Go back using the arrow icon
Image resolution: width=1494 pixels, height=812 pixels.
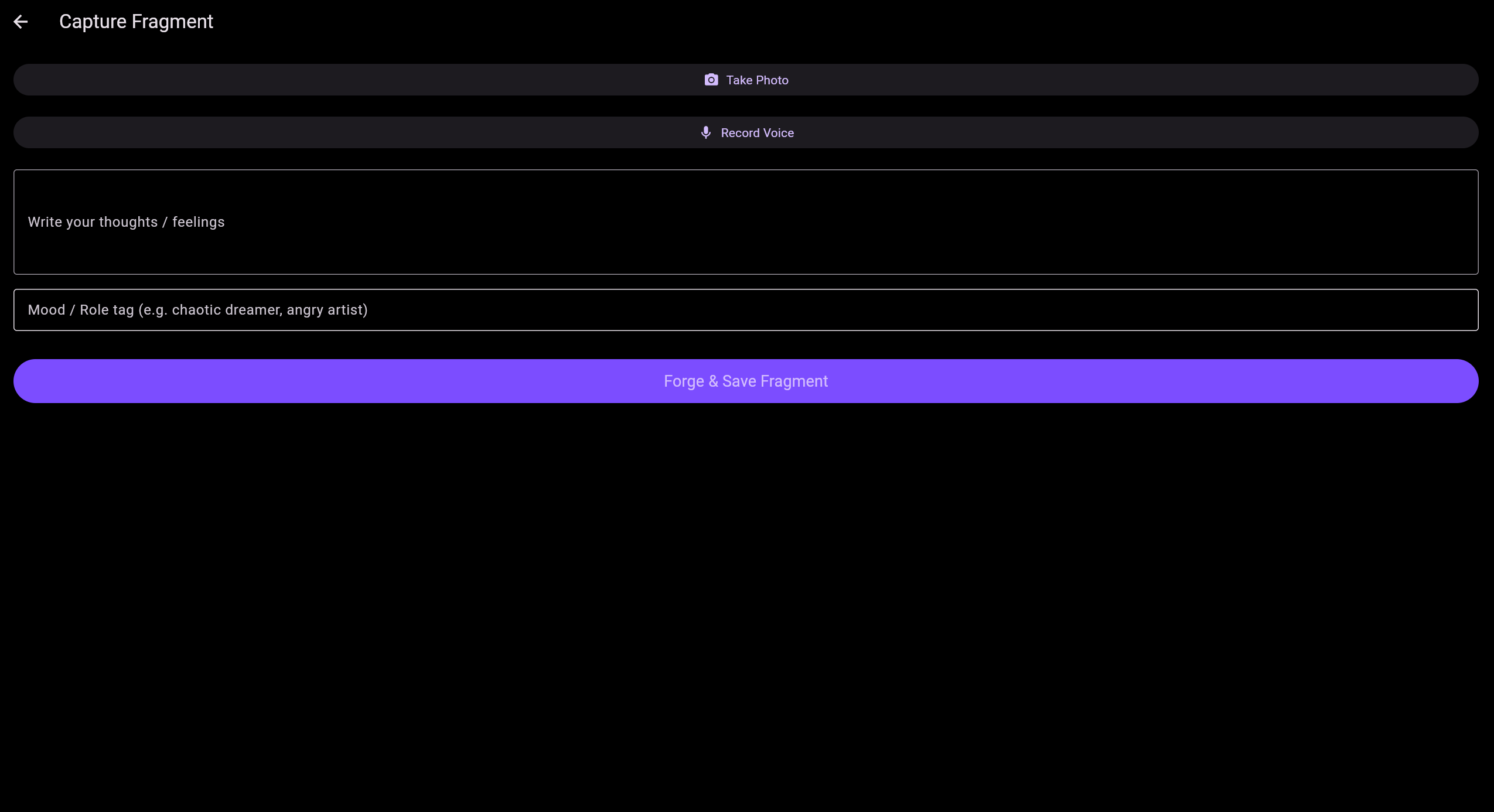[21, 22]
